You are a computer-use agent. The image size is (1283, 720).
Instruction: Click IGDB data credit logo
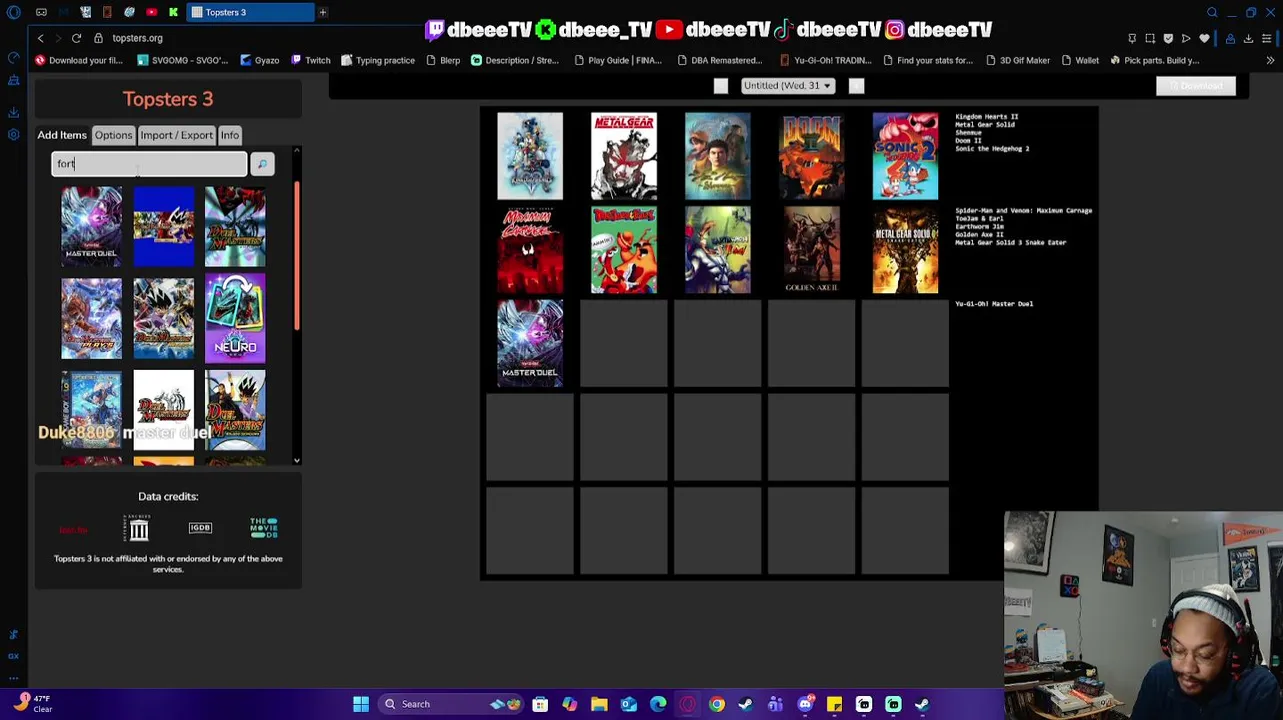[x=200, y=528]
